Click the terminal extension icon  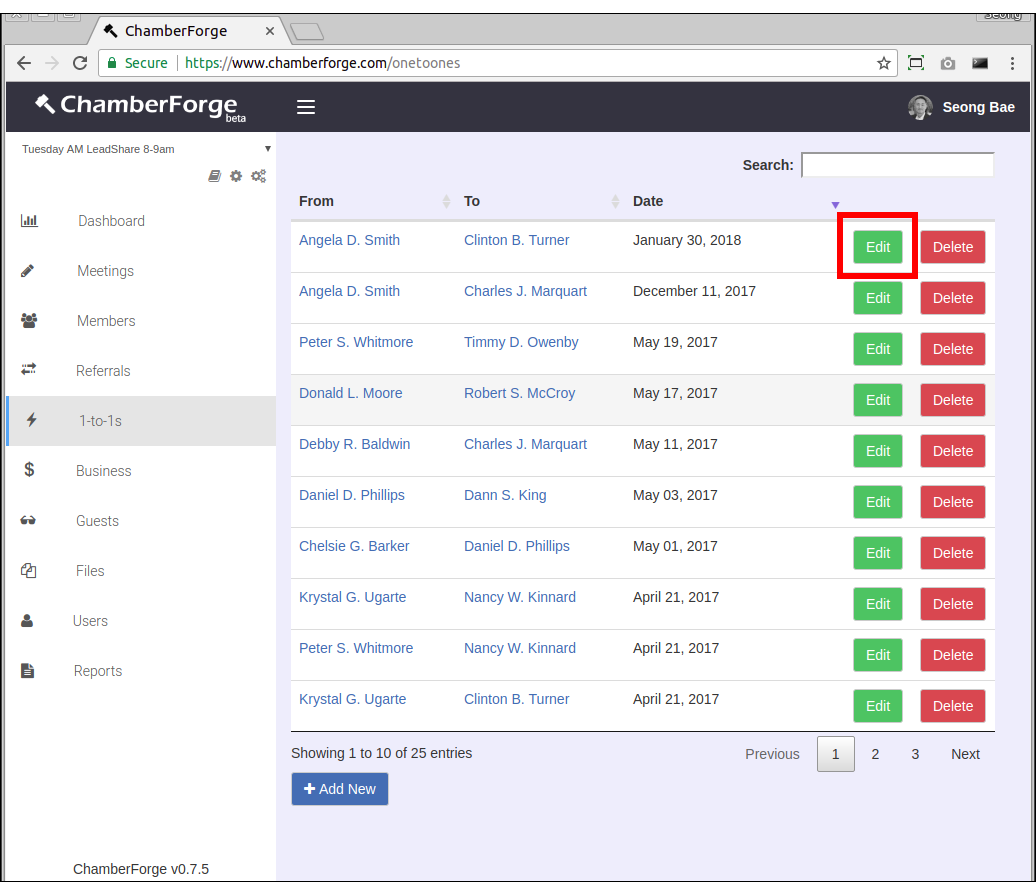pos(980,63)
